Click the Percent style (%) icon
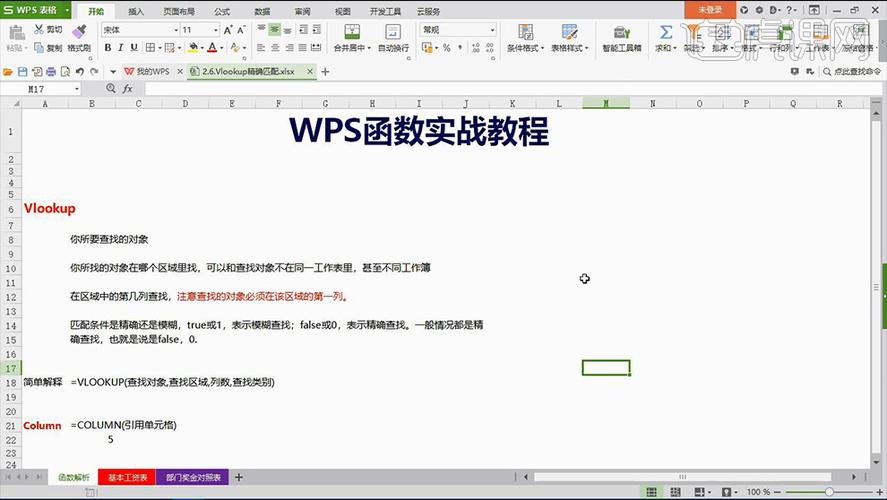The image size is (887, 500). tap(446, 48)
